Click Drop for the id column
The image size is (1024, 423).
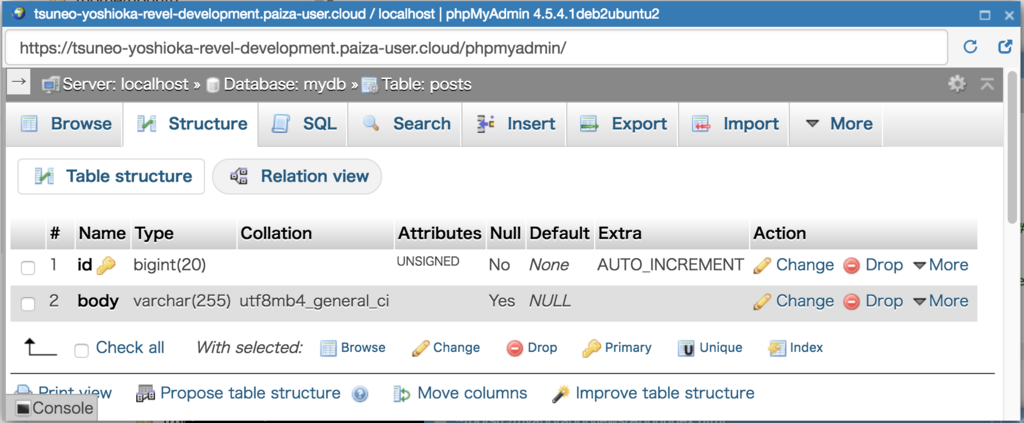(873, 265)
